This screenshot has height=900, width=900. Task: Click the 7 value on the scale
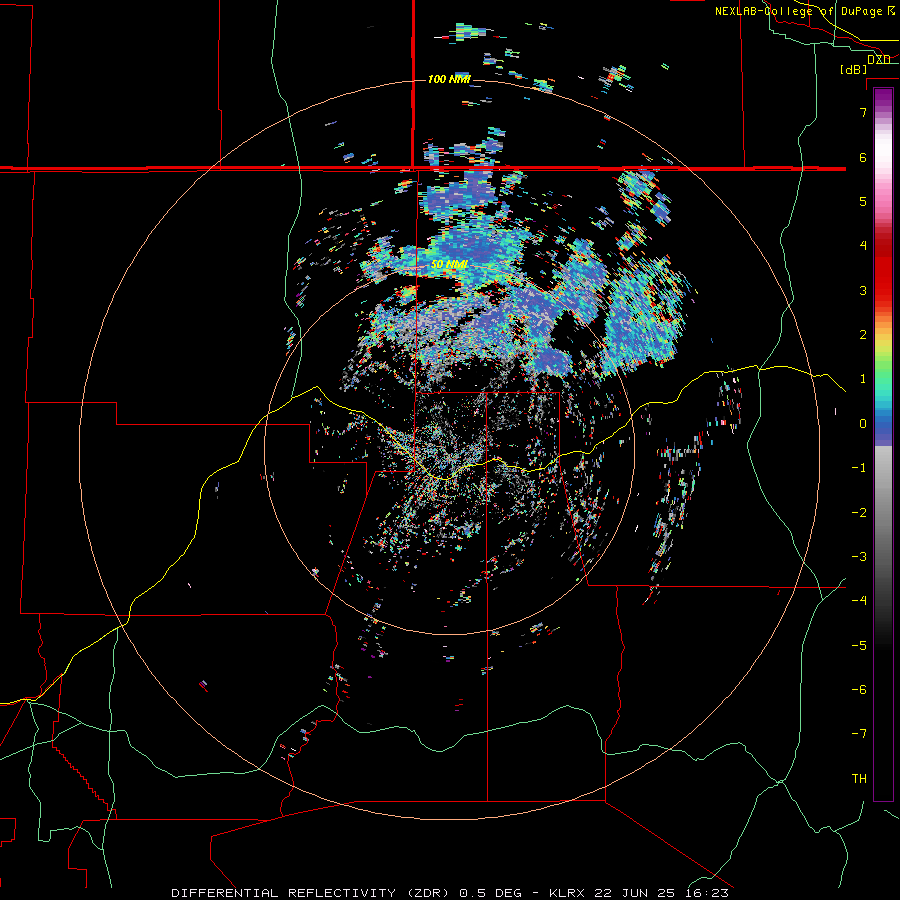point(863,112)
